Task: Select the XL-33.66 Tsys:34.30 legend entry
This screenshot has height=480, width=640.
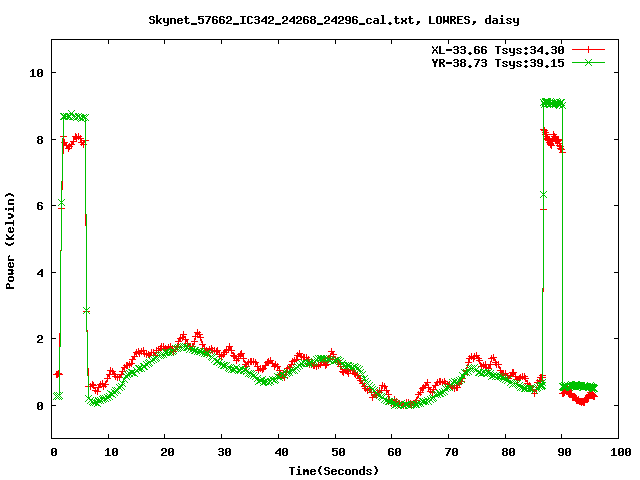Action: click(498, 50)
